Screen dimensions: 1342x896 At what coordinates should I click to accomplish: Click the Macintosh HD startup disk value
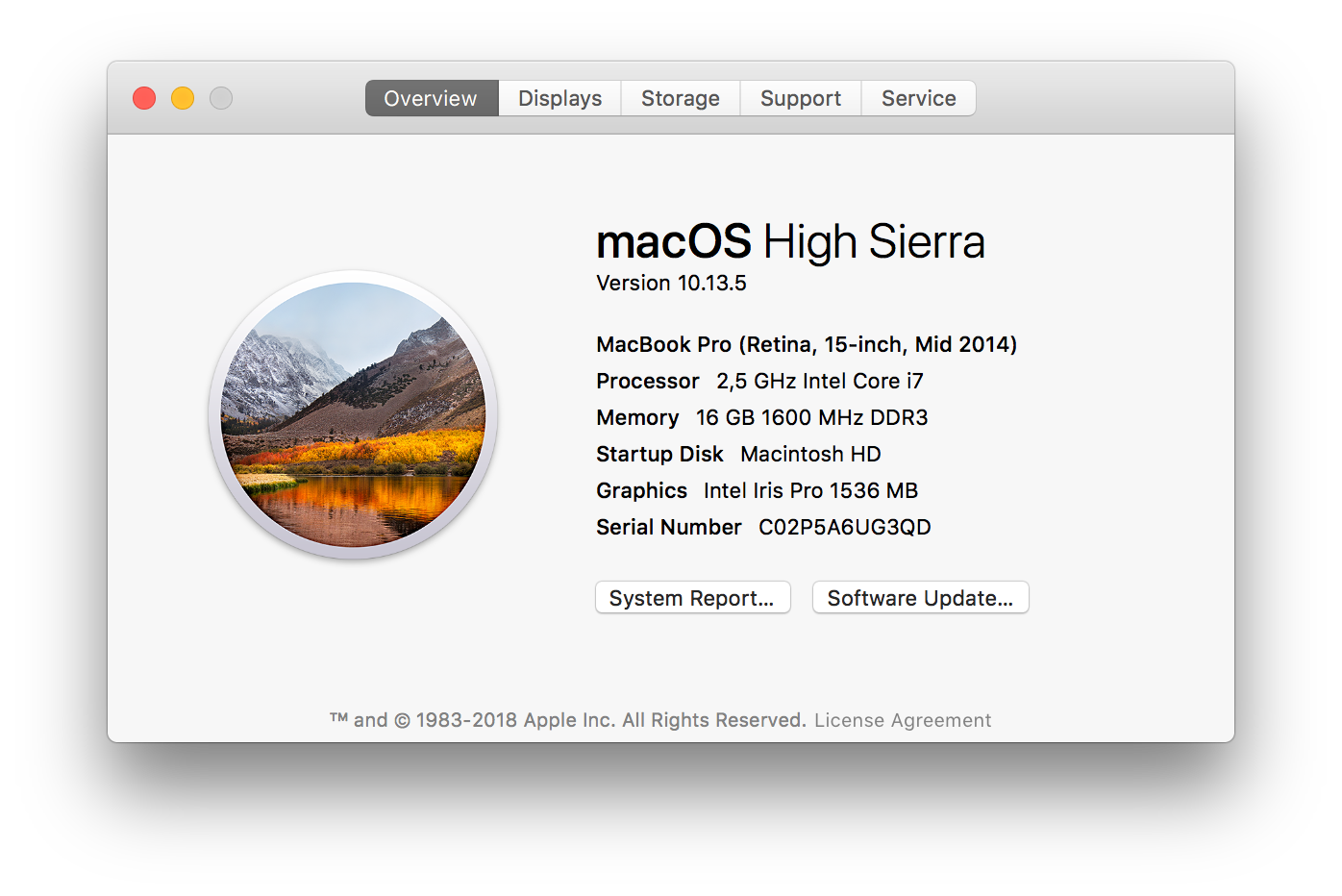point(810,454)
